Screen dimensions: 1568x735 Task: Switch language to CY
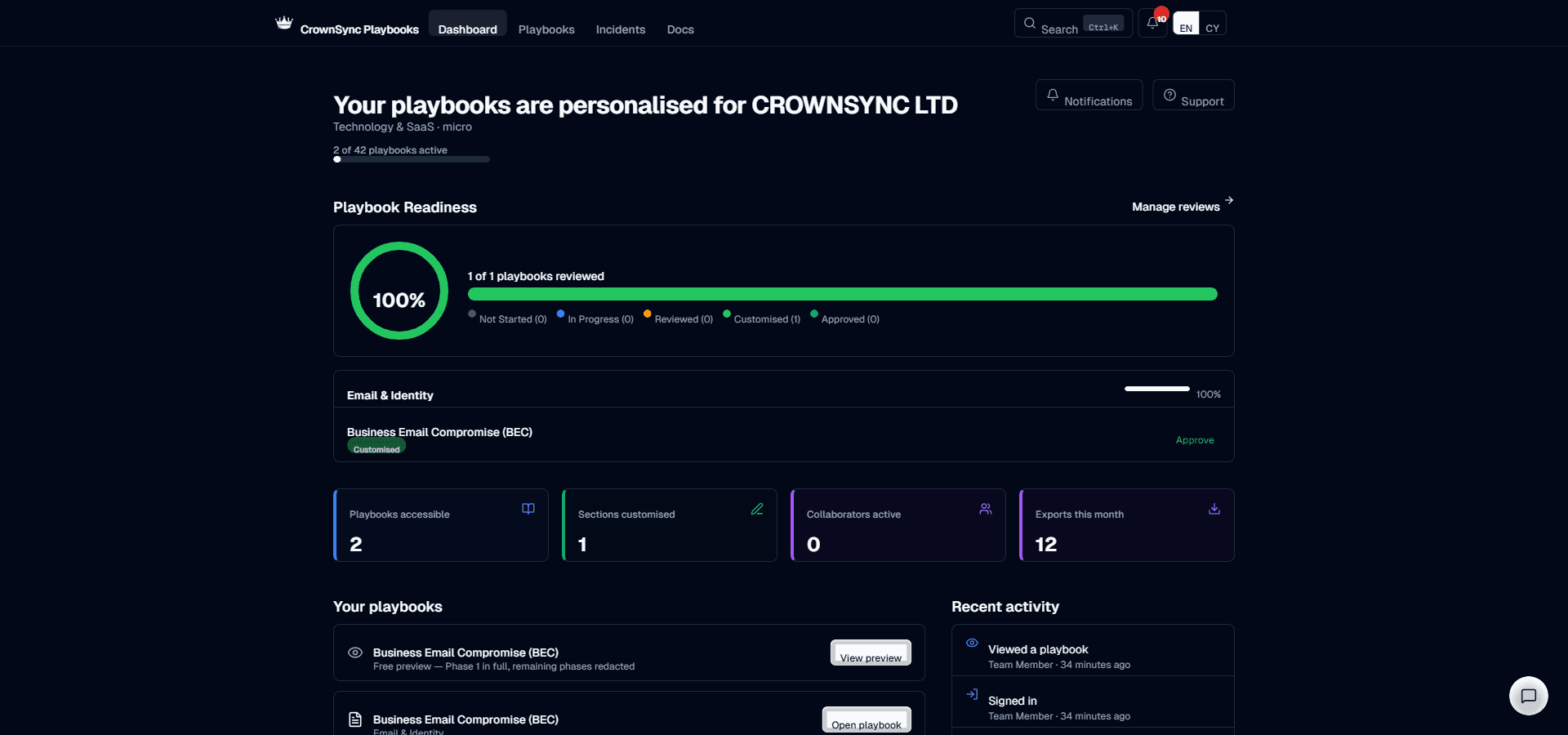click(1213, 24)
